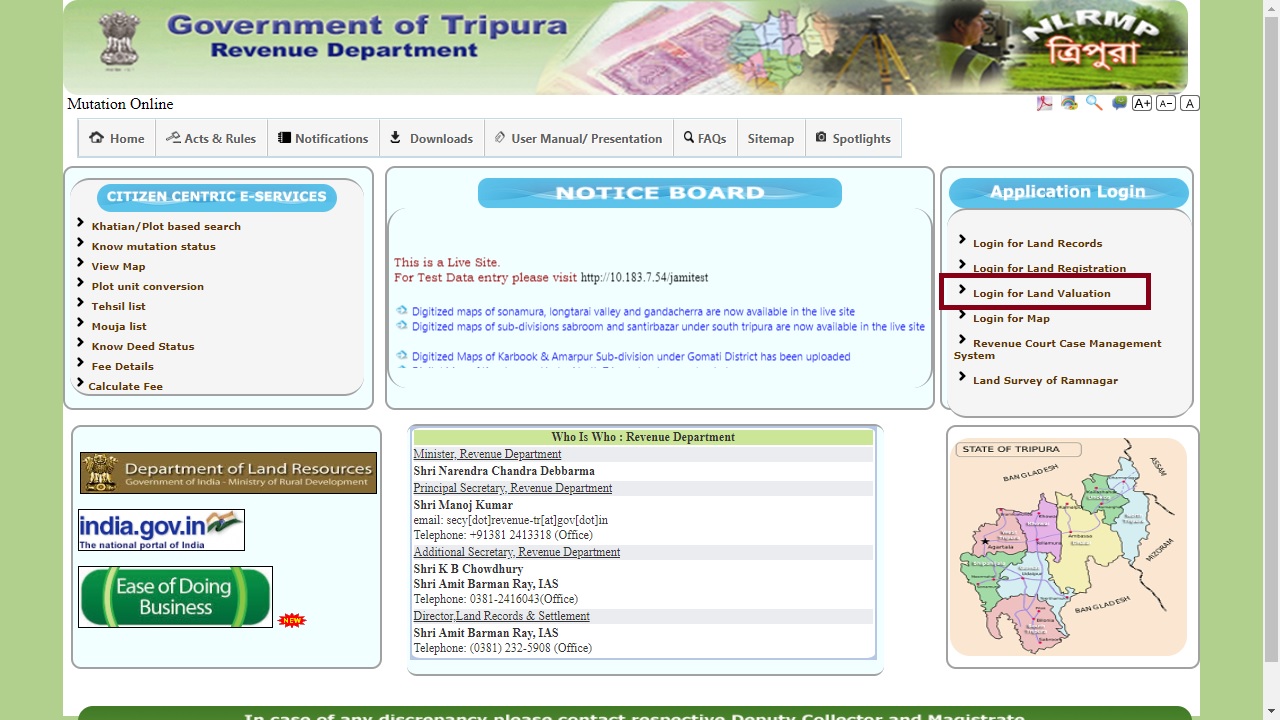1280x720 pixels.
Task: Click A- to decrease font size
Action: (1165, 103)
